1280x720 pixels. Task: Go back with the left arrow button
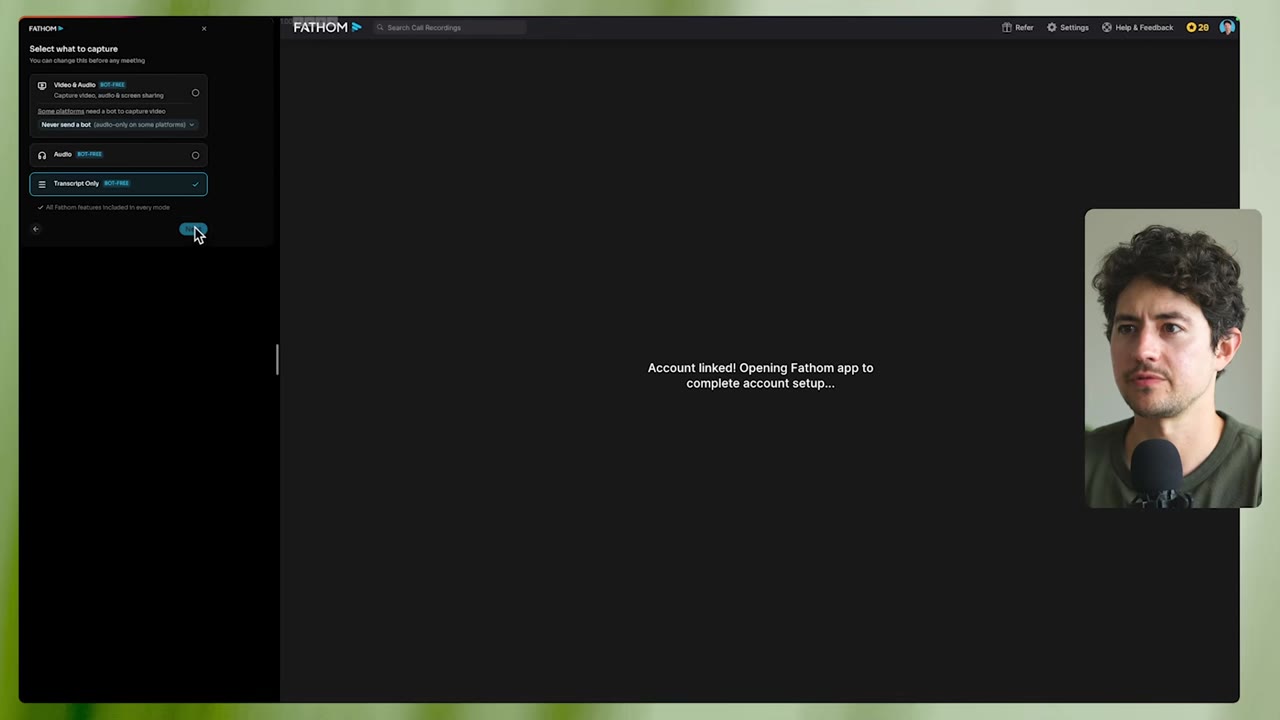(x=35, y=229)
